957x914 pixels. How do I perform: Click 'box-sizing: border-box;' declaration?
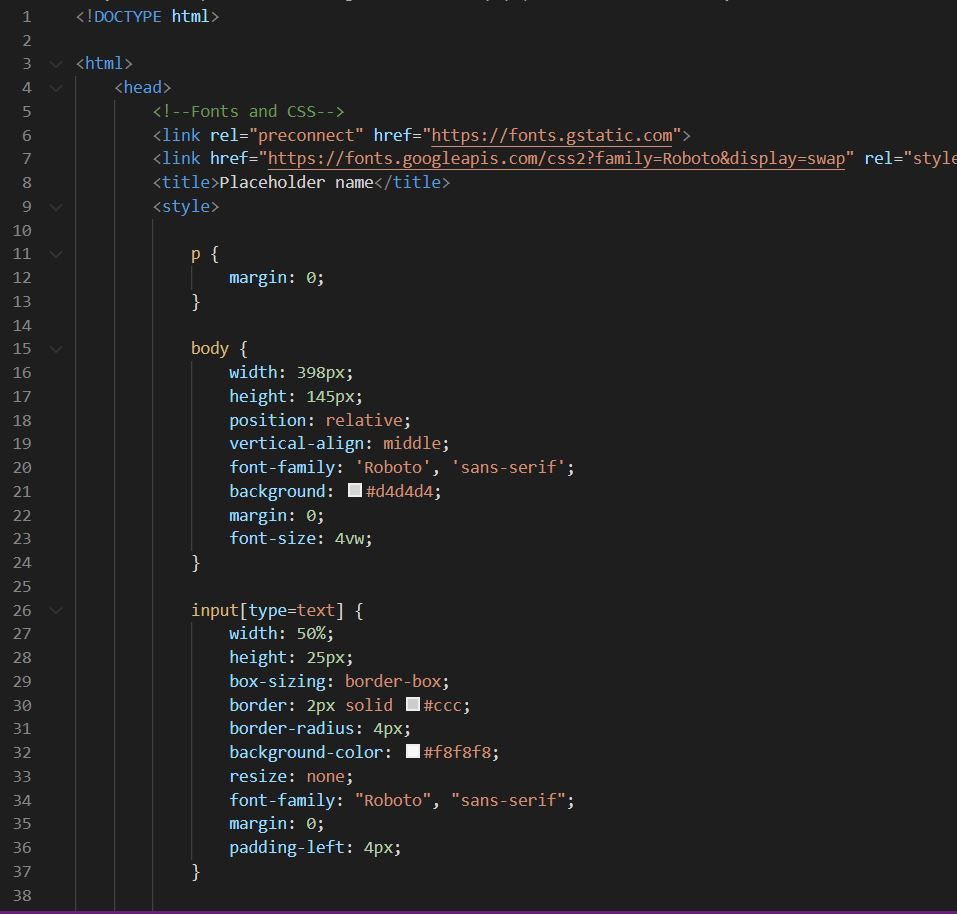339,682
